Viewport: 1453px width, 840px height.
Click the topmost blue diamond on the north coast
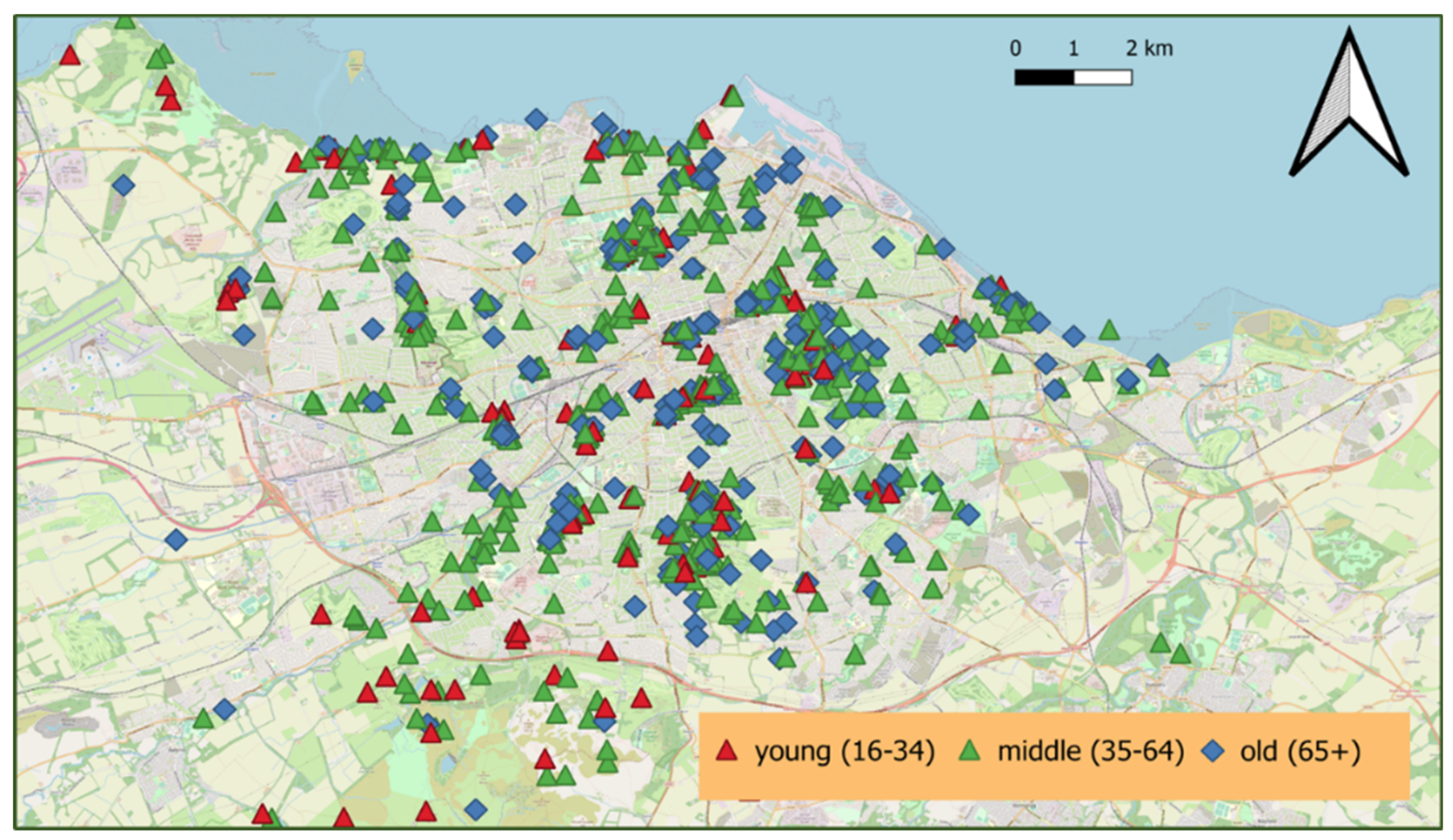[x=536, y=119]
